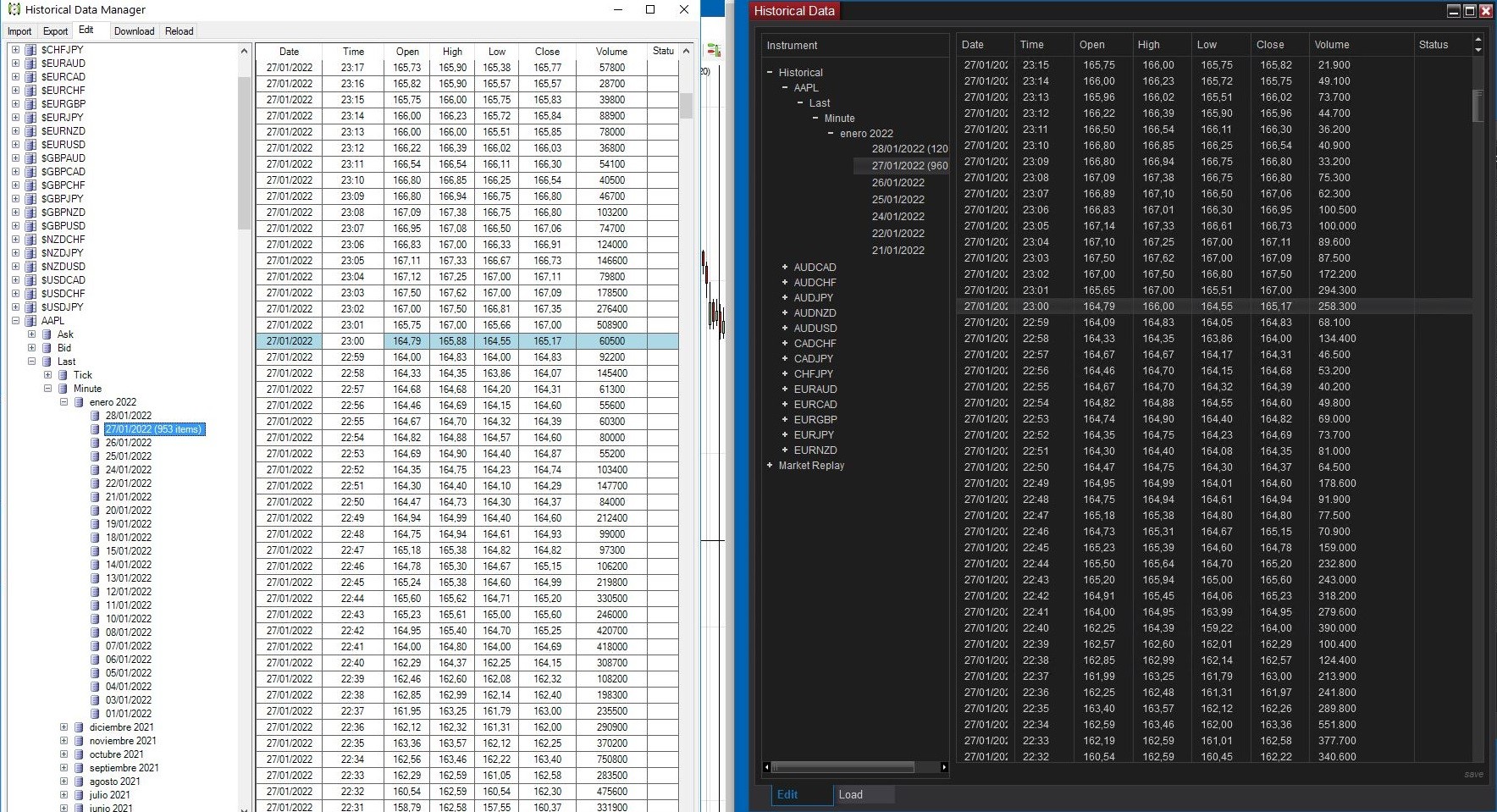Image resolution: width=1497 pixels, height=812 pixels.
Task: Click the Reload menu item
Action: pyautogui.click(x=180, y=31)
